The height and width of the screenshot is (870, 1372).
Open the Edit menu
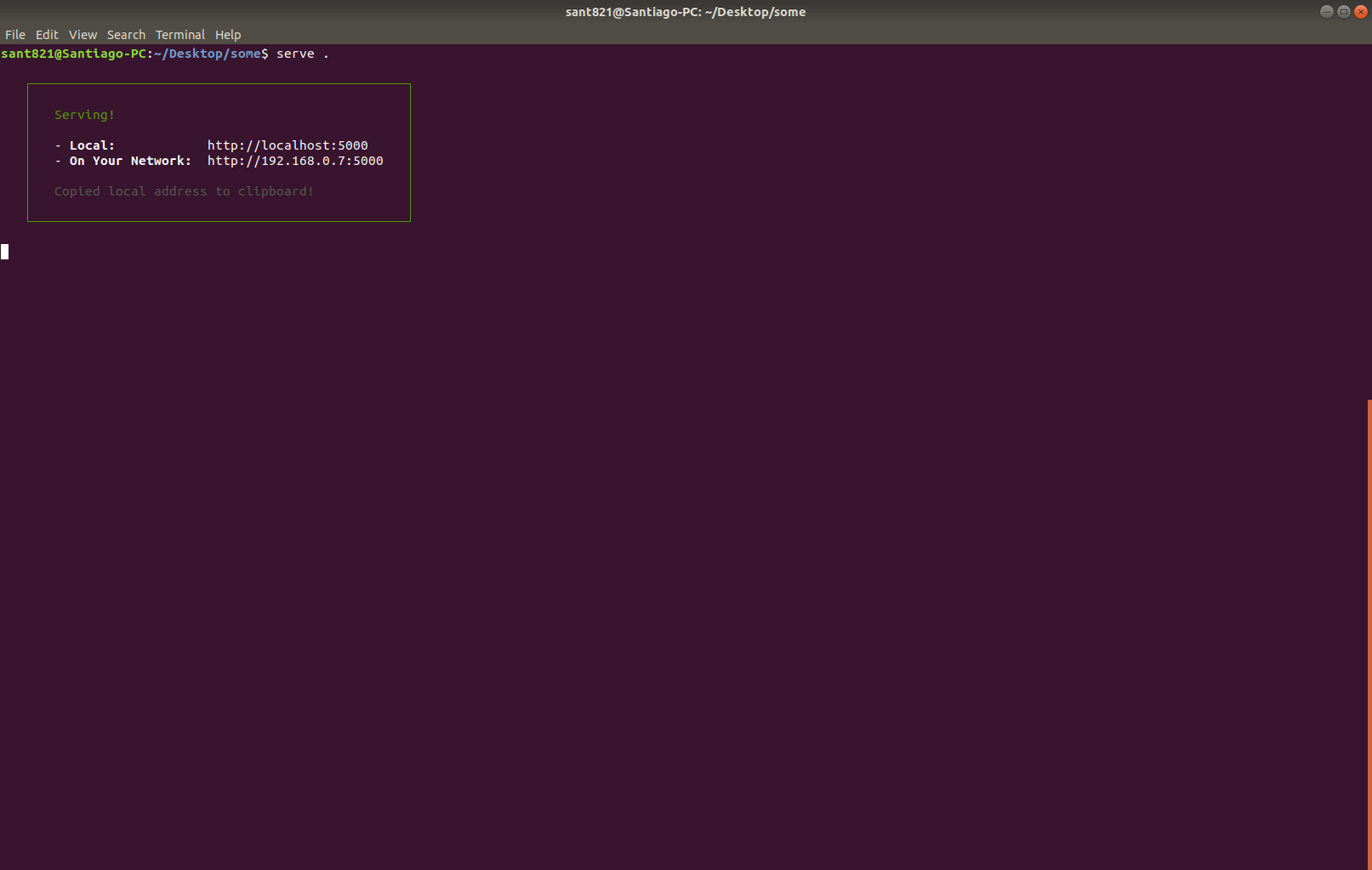[x=47, y=35]
